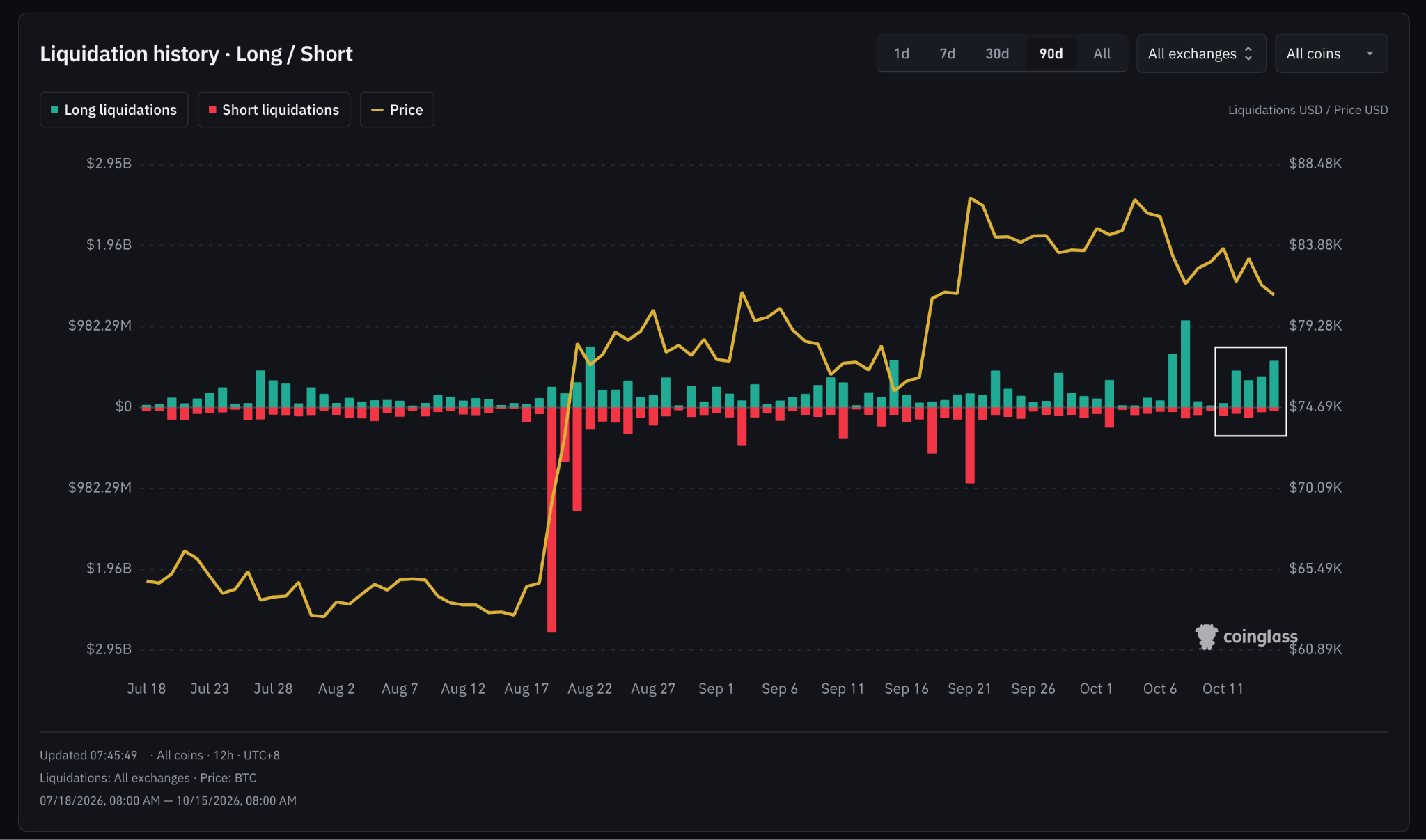This screenshot has height=840, width=1426.
Task: Click the red Short liquidations swatch
Action: point(212,110)
